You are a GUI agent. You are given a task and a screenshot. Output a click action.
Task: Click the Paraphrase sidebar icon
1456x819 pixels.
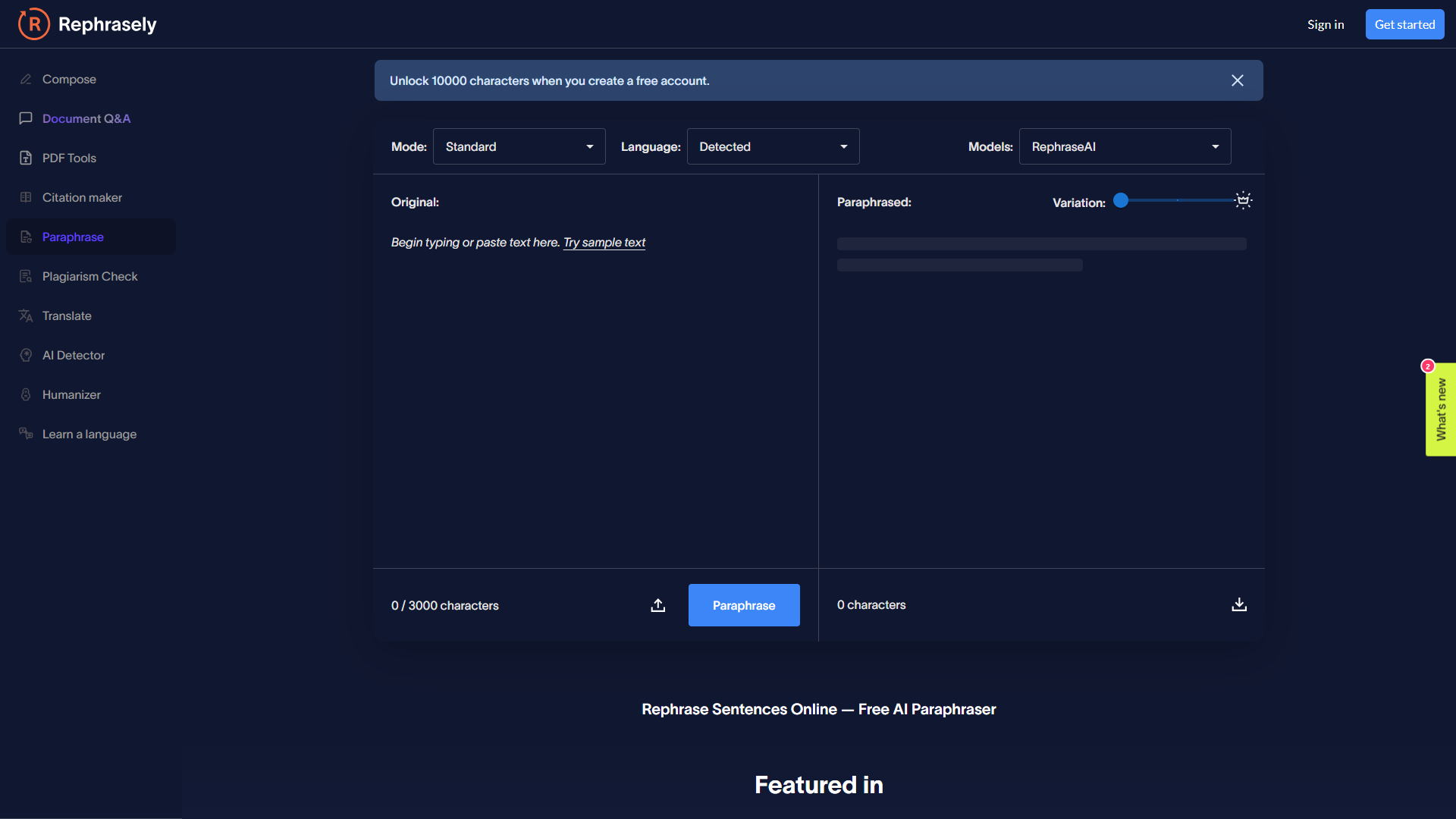[x=26, y=237]
